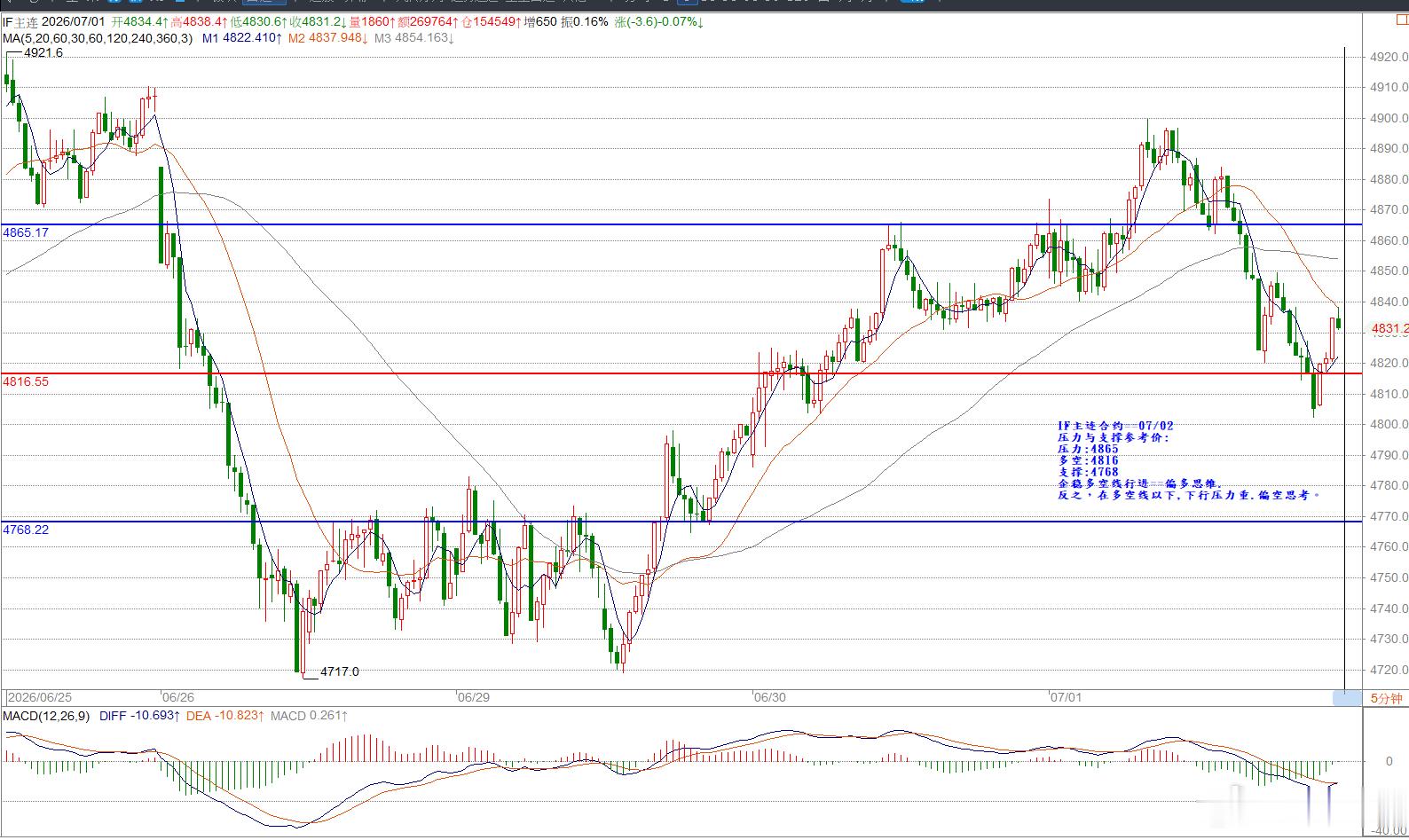The width and height of the screenshot is (1409, 840).
Task: Select the 4865.17 blue resistance line label
Action: click(26, 232)
